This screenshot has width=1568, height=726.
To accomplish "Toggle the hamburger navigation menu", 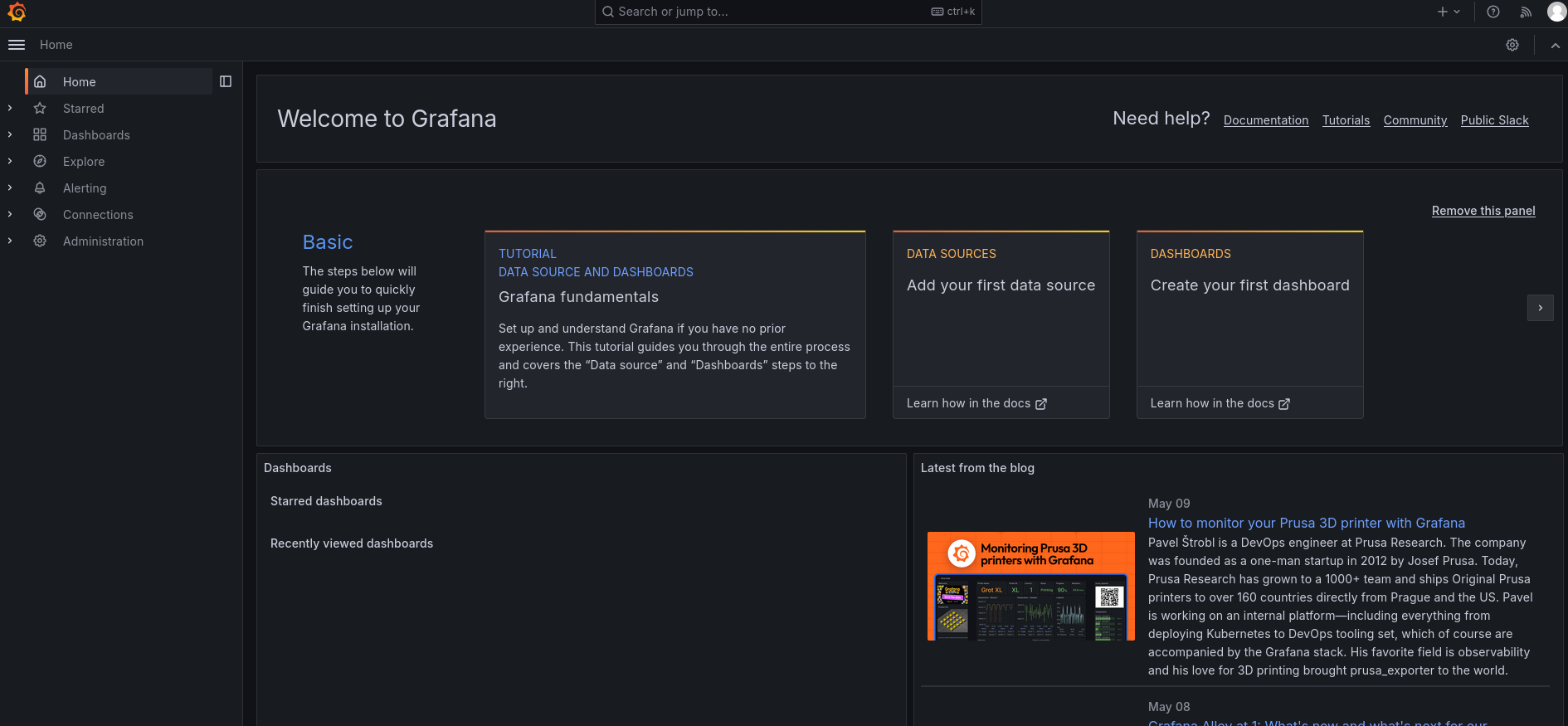I will pos(17,45).
